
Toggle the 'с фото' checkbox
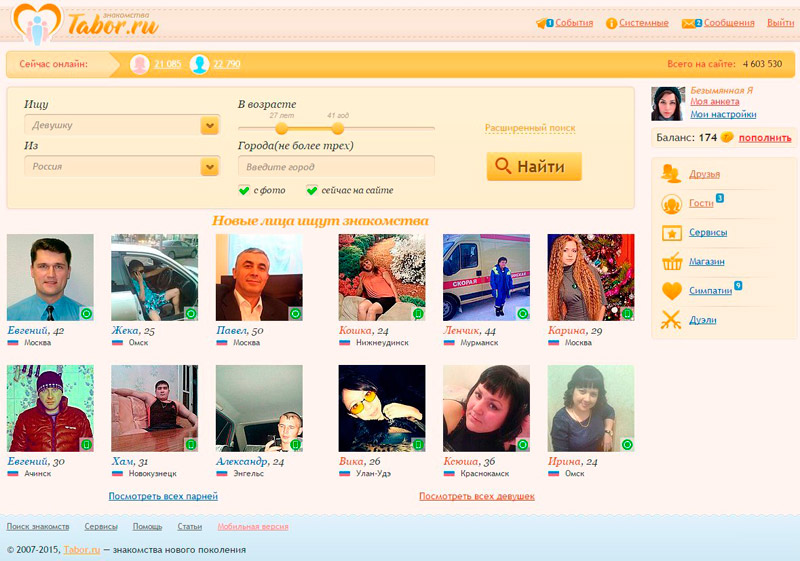tap(244, 190)
